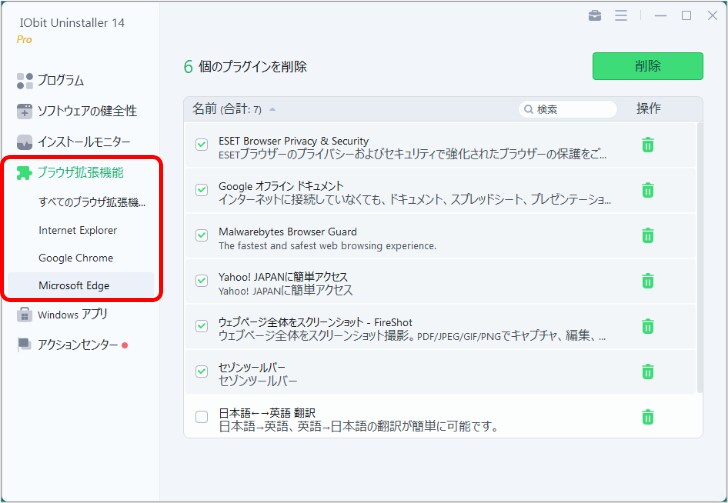Open インストールモニター in the sidebar
This screenshot has height=503, width=728.
coord(84,142)
